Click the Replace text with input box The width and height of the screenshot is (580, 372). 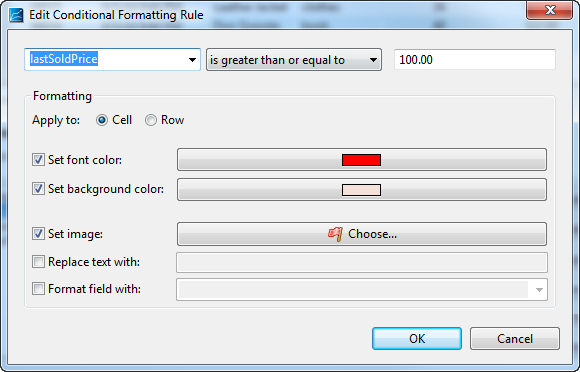tap(362, 262)
